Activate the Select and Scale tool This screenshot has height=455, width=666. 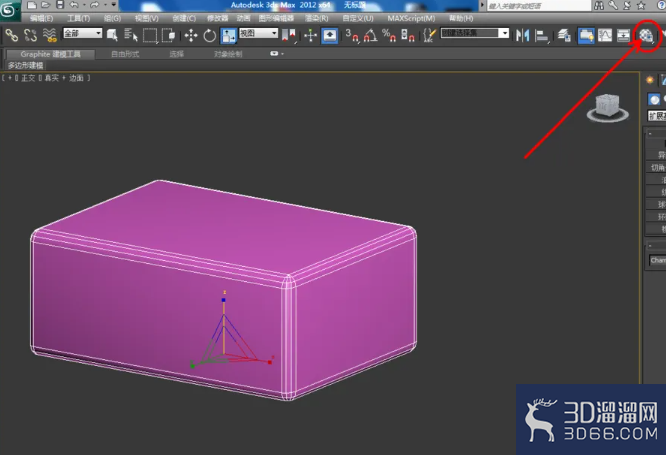[x=229, y=35]
